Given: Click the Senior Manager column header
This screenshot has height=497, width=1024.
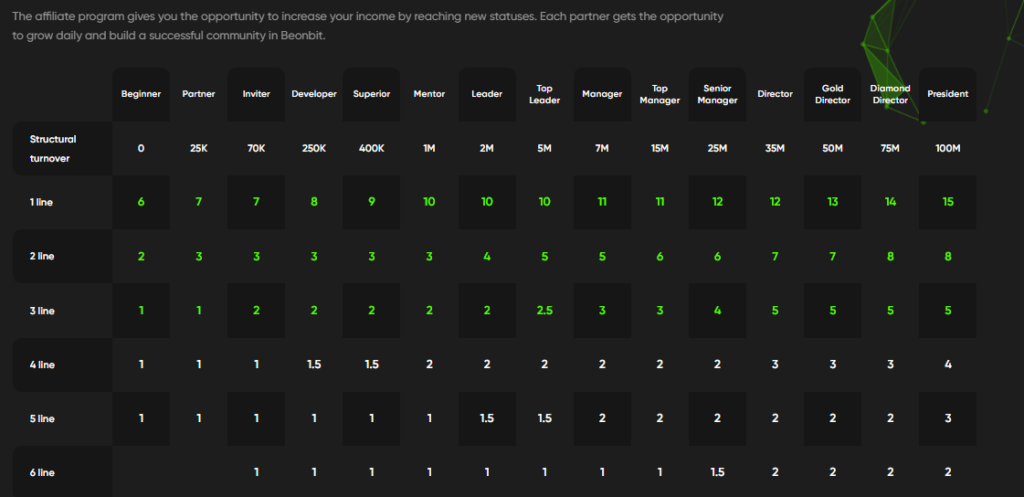Looking at the screenshot, I should pos(717,94).
